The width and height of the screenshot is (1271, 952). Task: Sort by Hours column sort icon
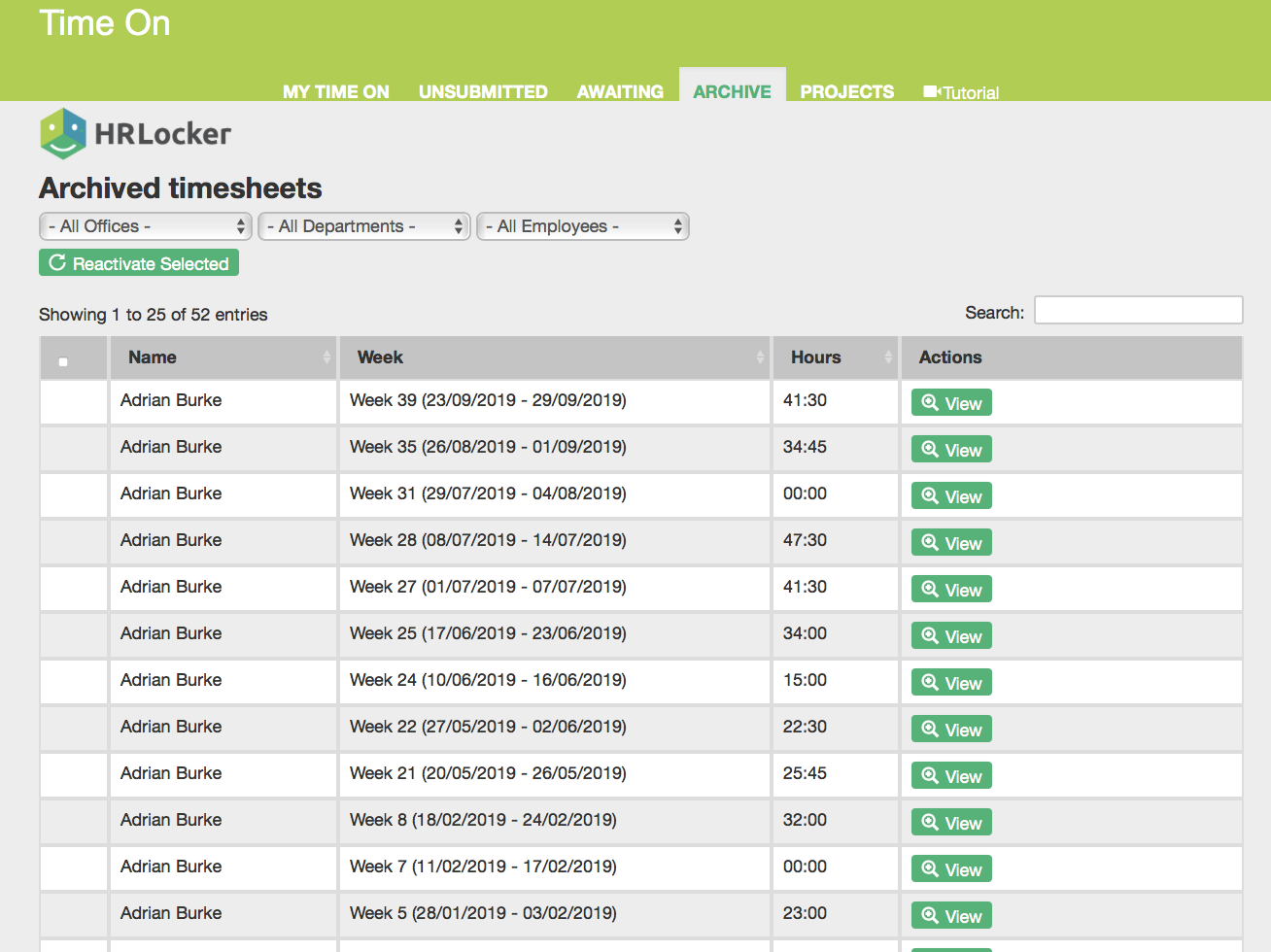pos(888,357)
